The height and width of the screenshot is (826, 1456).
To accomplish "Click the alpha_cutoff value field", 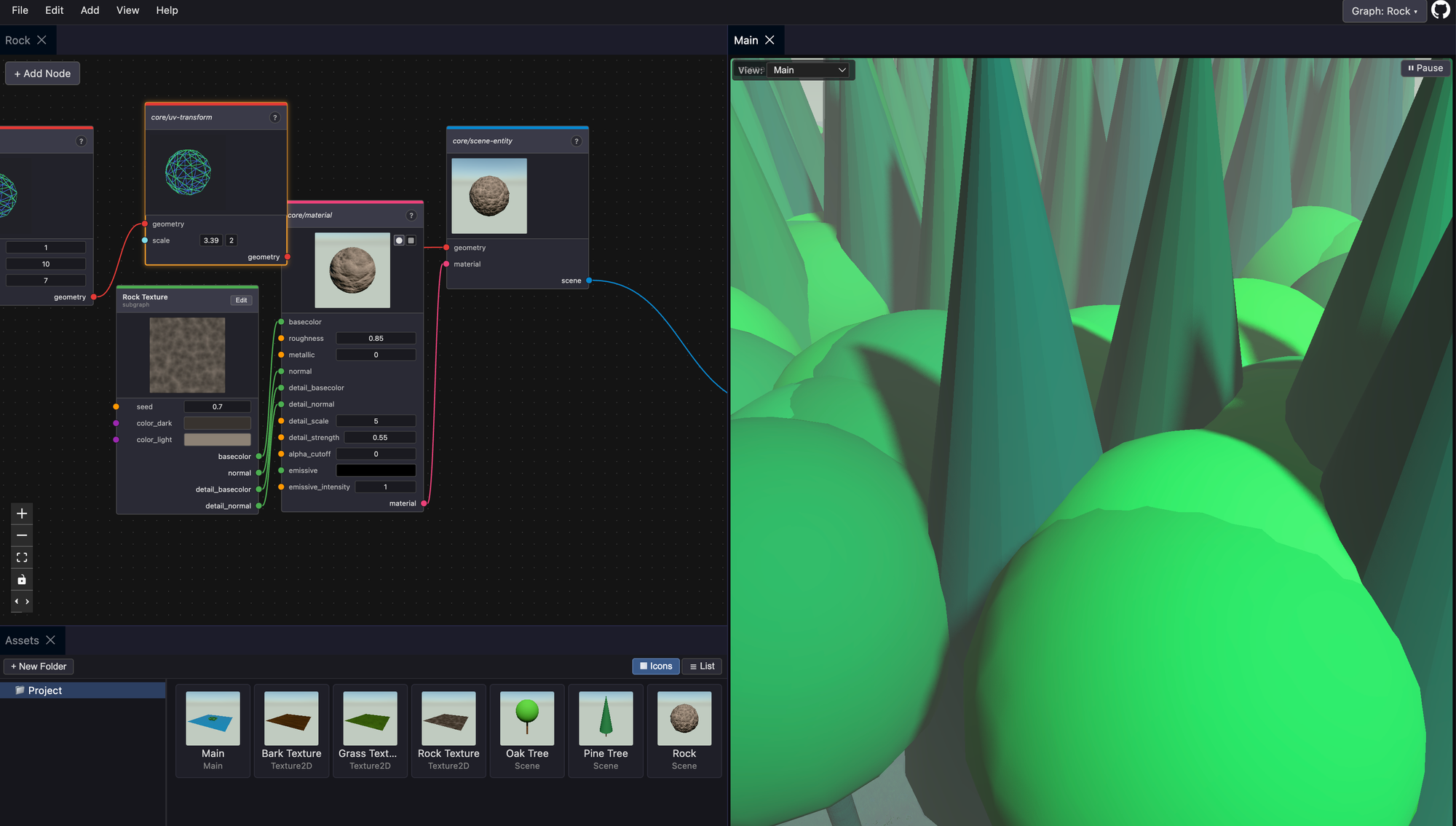I will [376, 454].
